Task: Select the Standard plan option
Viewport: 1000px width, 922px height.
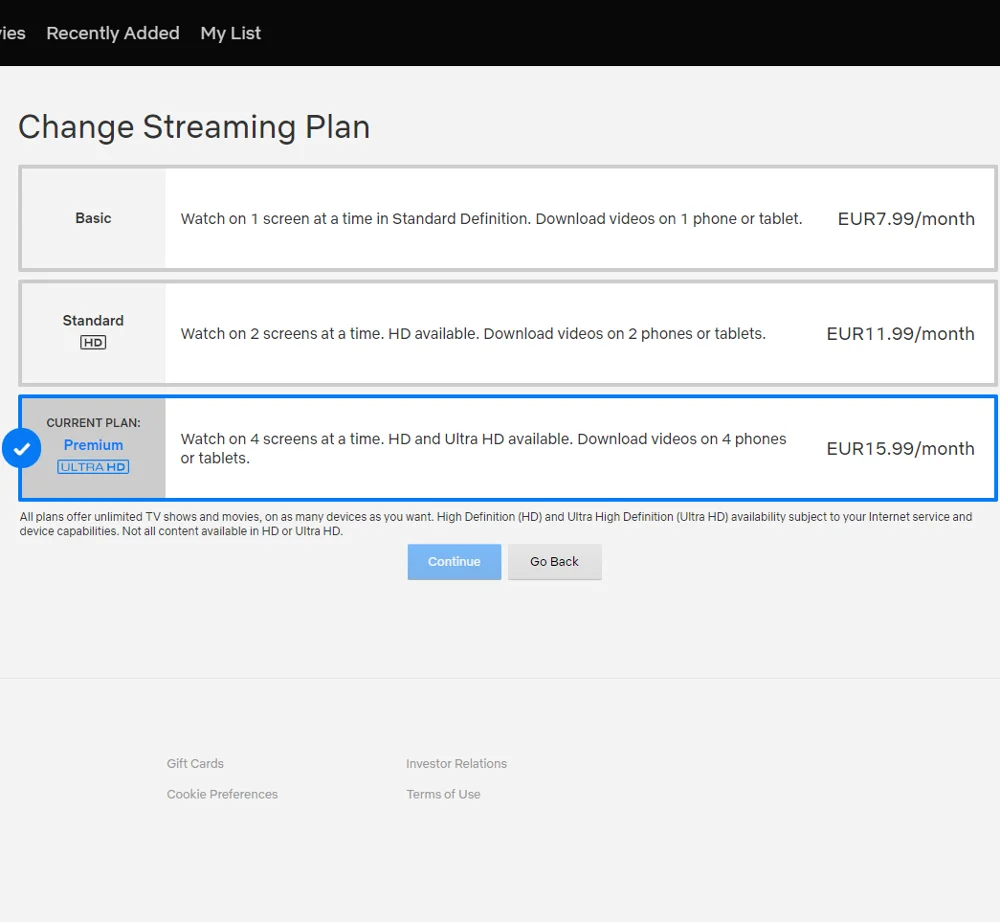Action: pos(508,333)
